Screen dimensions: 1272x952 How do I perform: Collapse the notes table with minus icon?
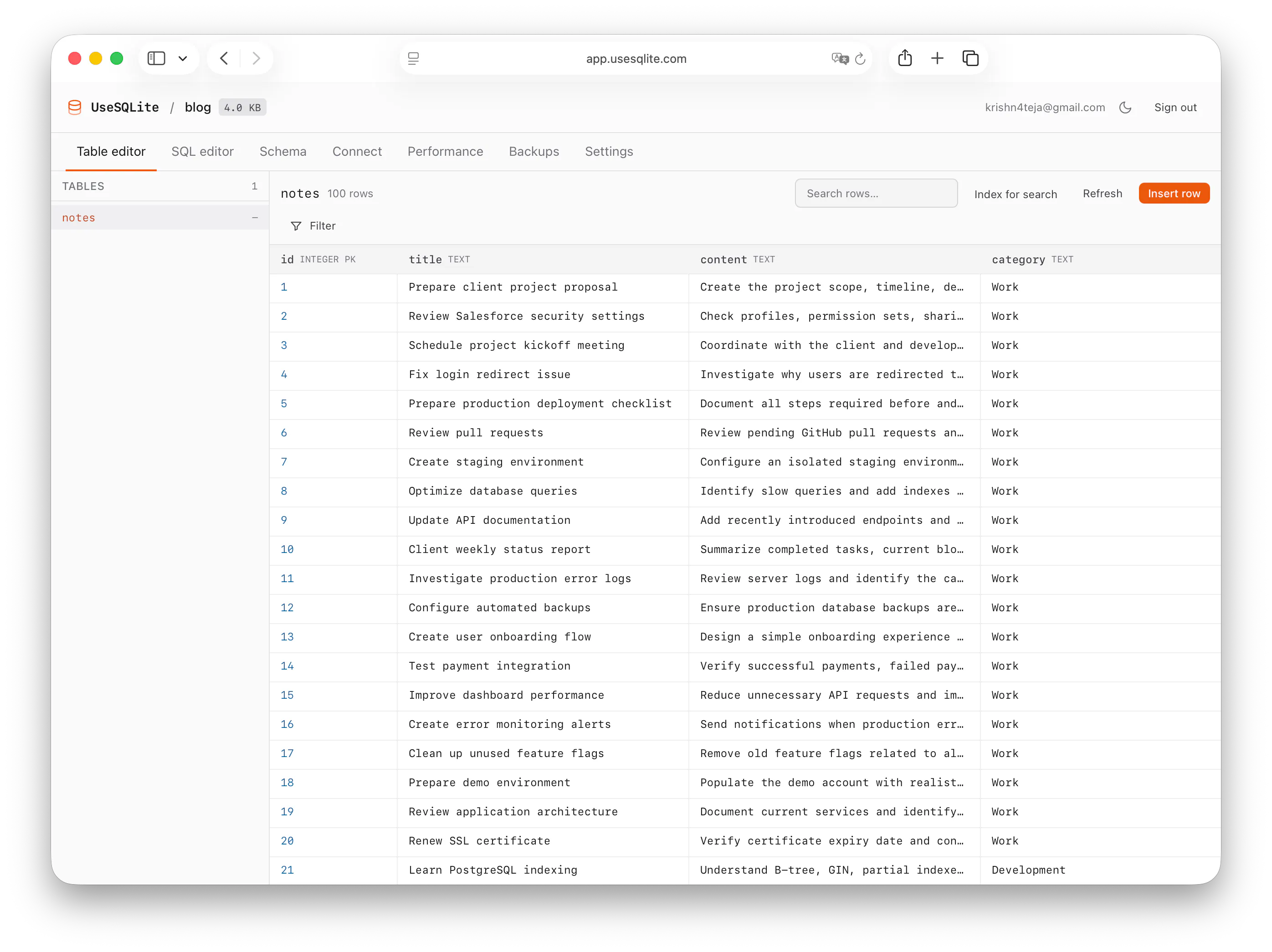pyautogui.click(x=255, y=218)
